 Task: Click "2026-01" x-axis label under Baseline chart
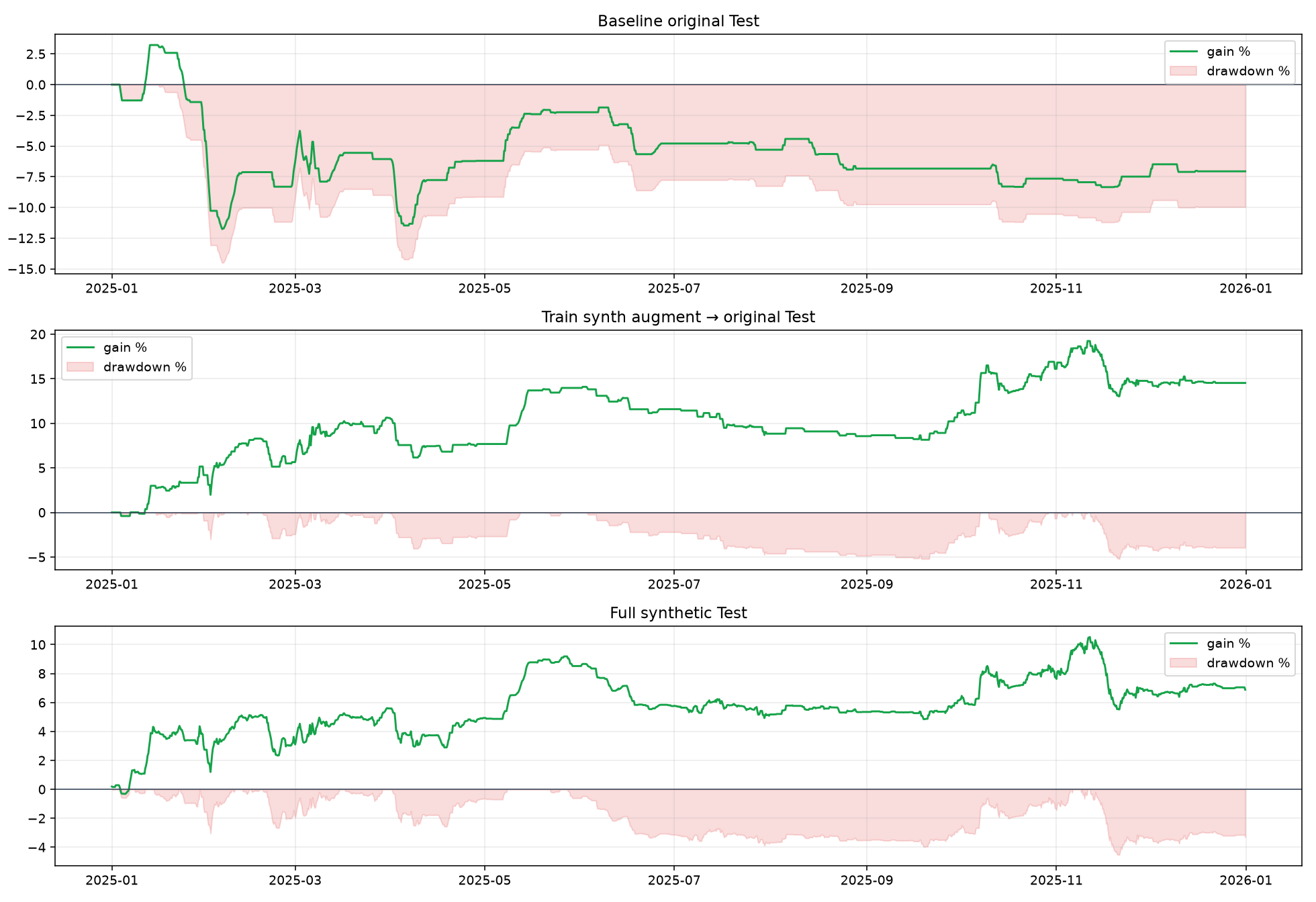[1245, 289]
